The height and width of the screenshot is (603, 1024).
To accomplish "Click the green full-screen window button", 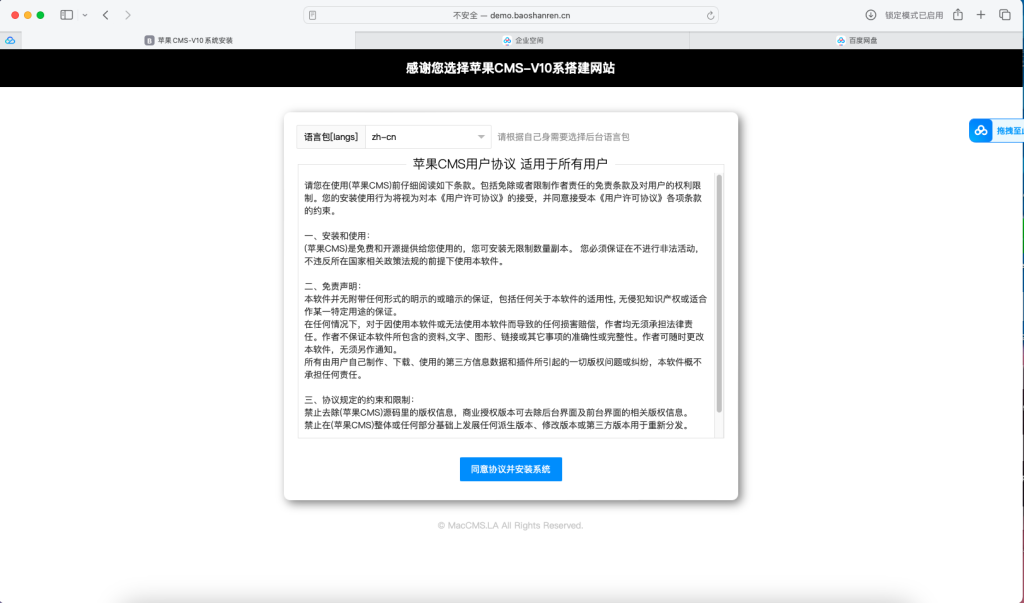I will point(40,15).
